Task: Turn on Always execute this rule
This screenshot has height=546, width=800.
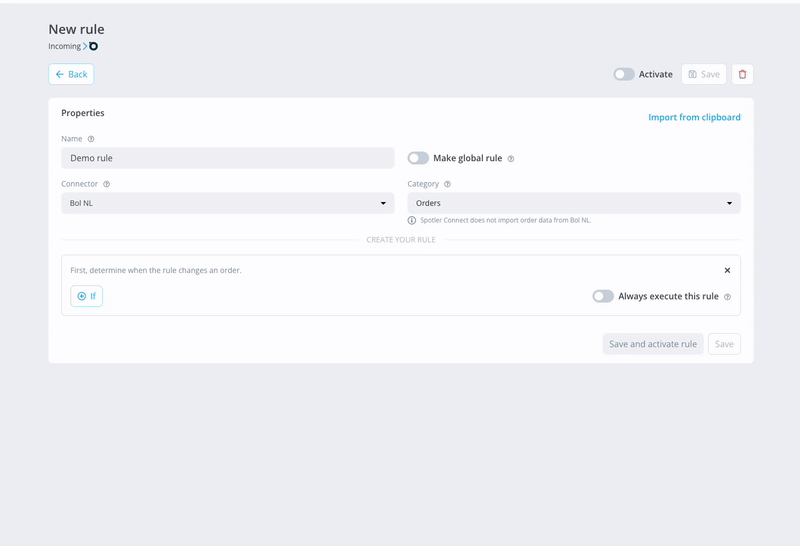Action: click(603, 296)
